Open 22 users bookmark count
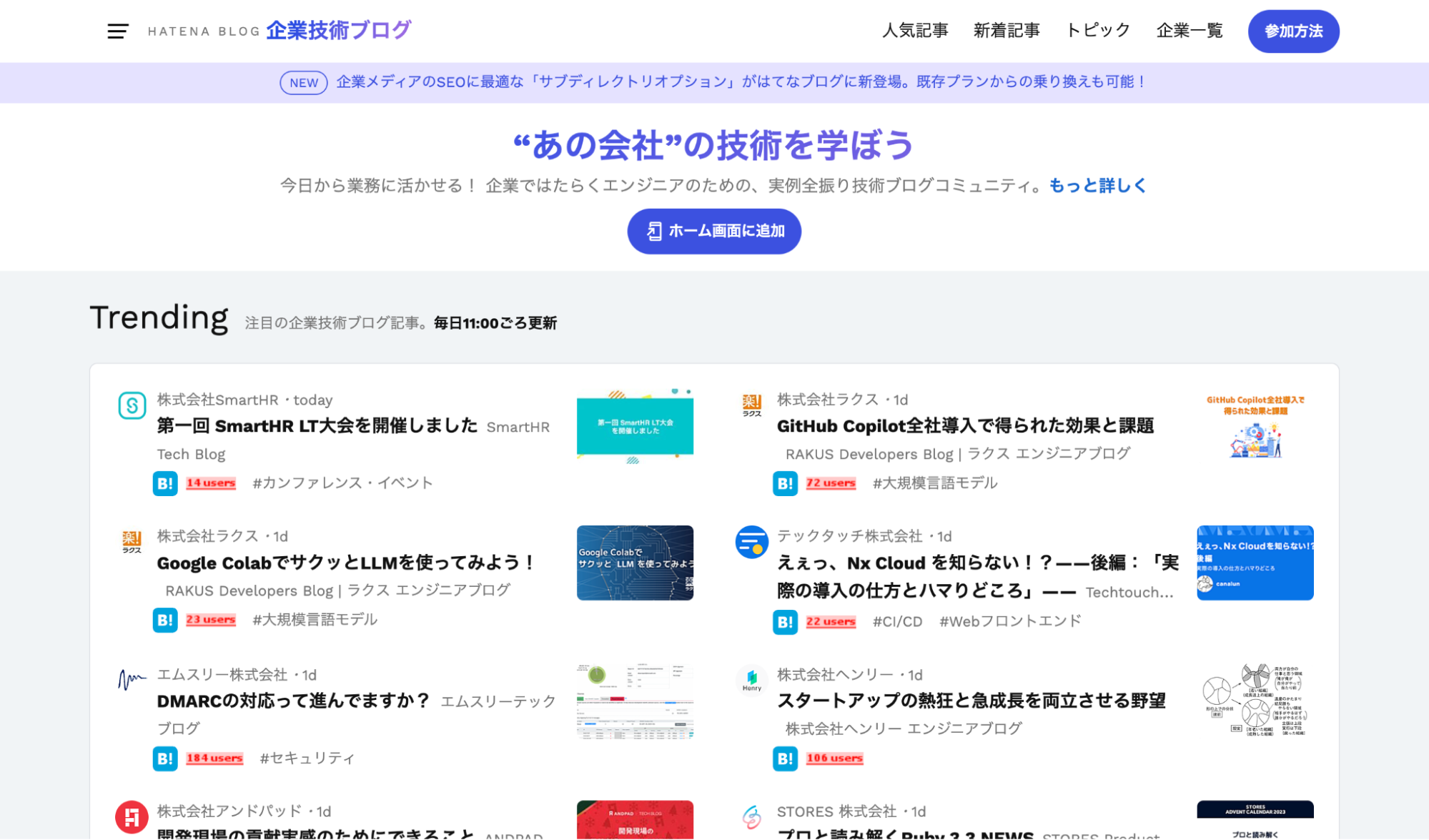Image resolution: width=1429 pixels, height=840 pixels. (831, 622)
